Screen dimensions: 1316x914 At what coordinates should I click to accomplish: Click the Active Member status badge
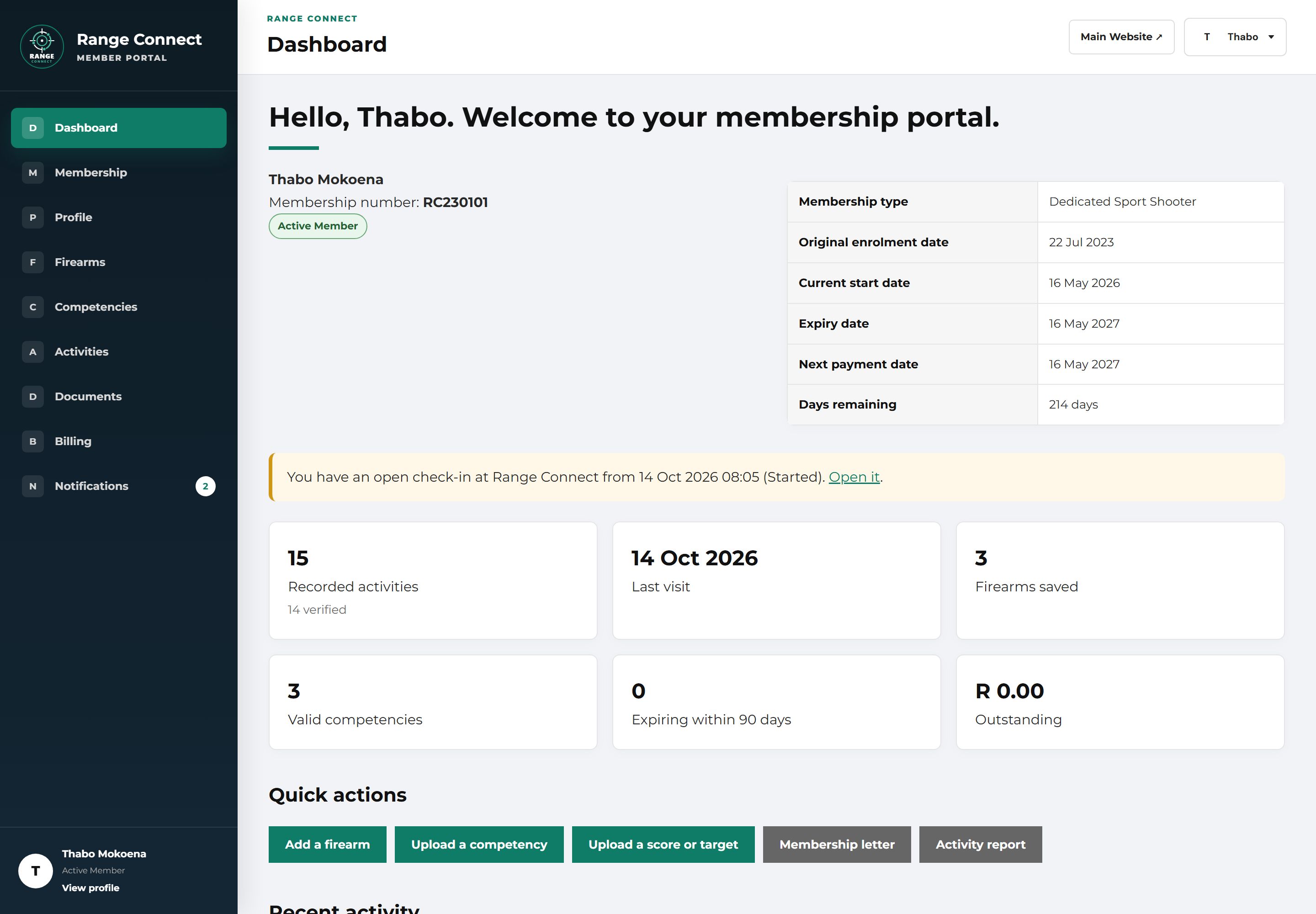click(x=317, y=226)
